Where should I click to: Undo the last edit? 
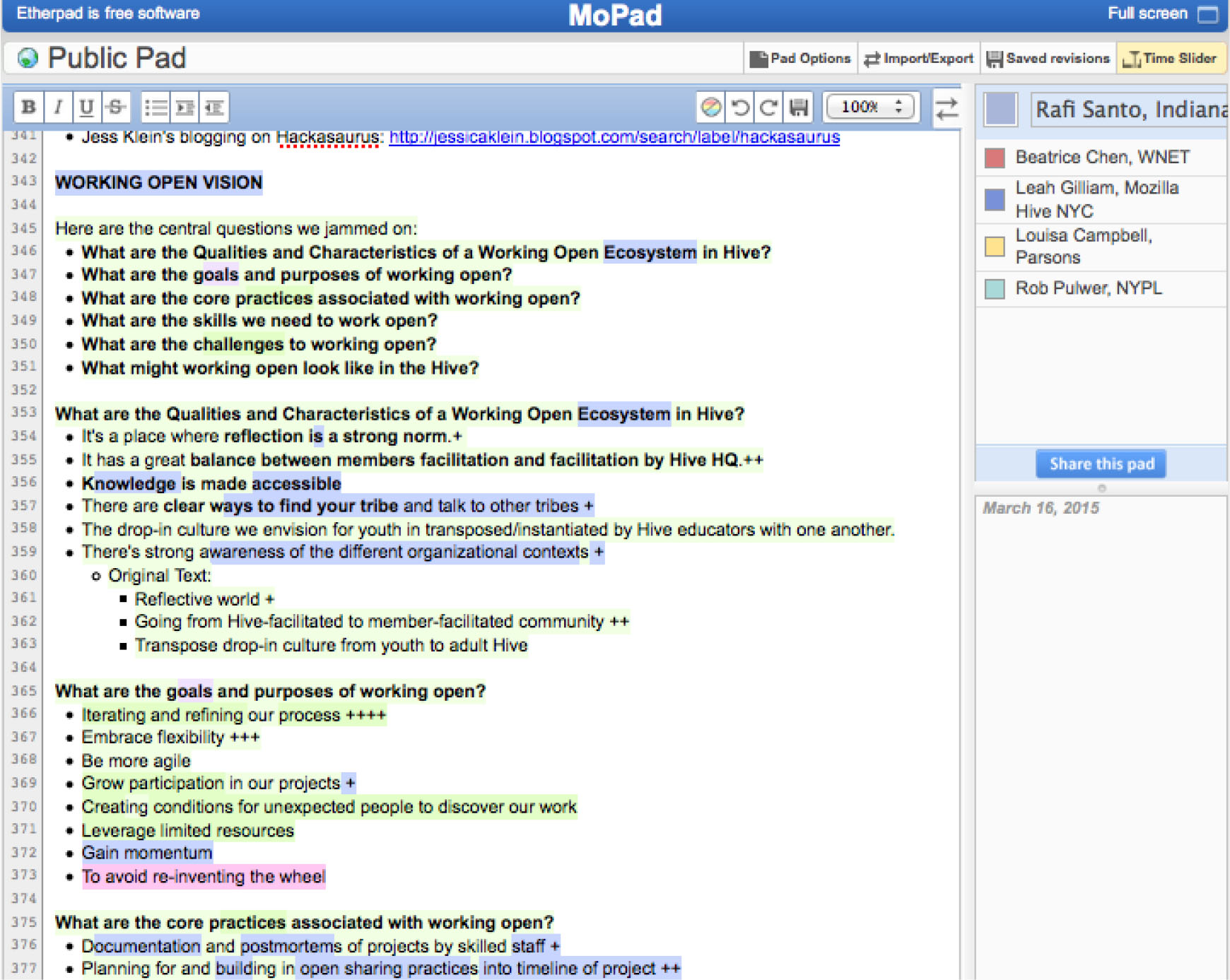click(x=740, y=107)
